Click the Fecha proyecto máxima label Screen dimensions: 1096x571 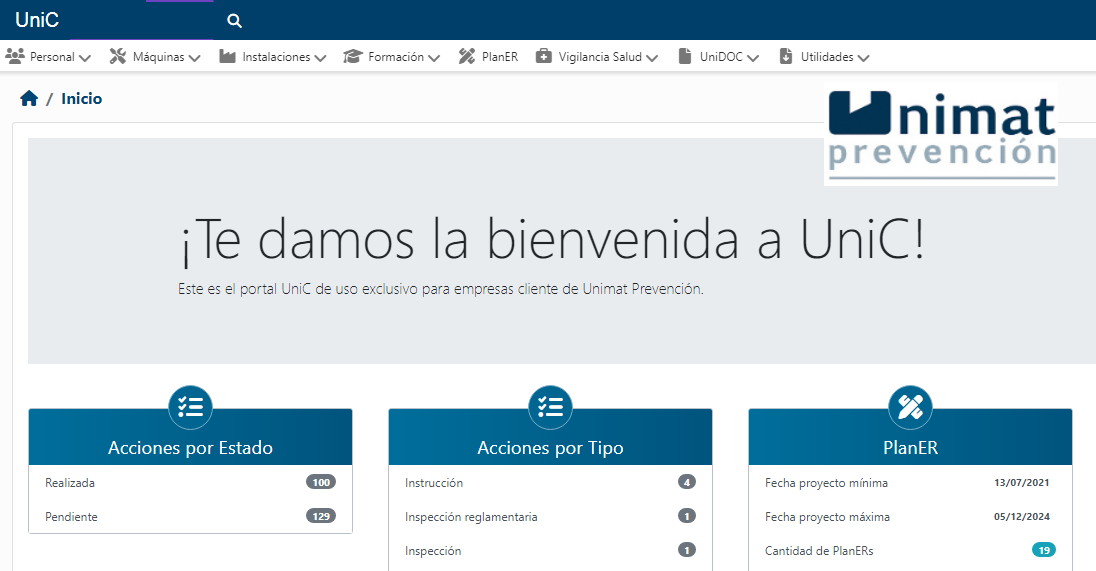point(827,517)
